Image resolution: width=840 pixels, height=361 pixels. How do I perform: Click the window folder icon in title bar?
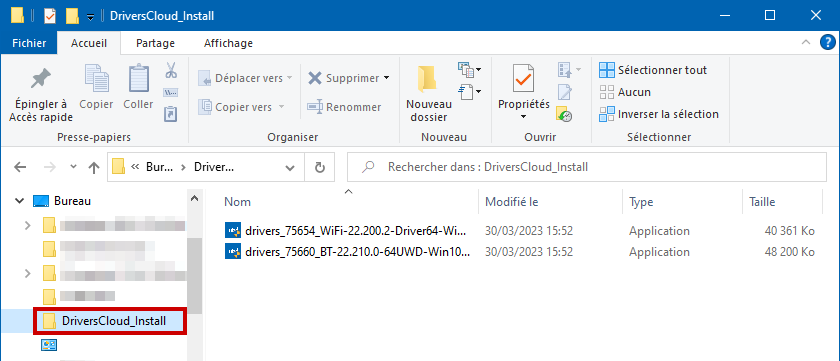tap(17, 16)
